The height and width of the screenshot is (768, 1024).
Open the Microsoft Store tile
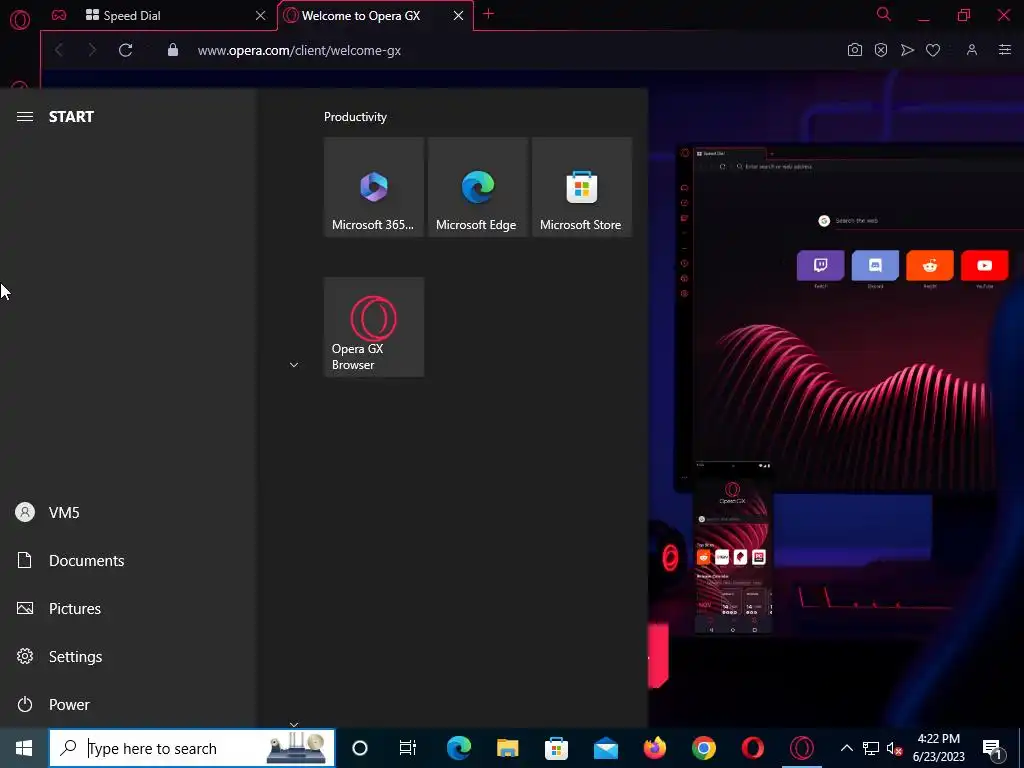[x=582, y=187]
